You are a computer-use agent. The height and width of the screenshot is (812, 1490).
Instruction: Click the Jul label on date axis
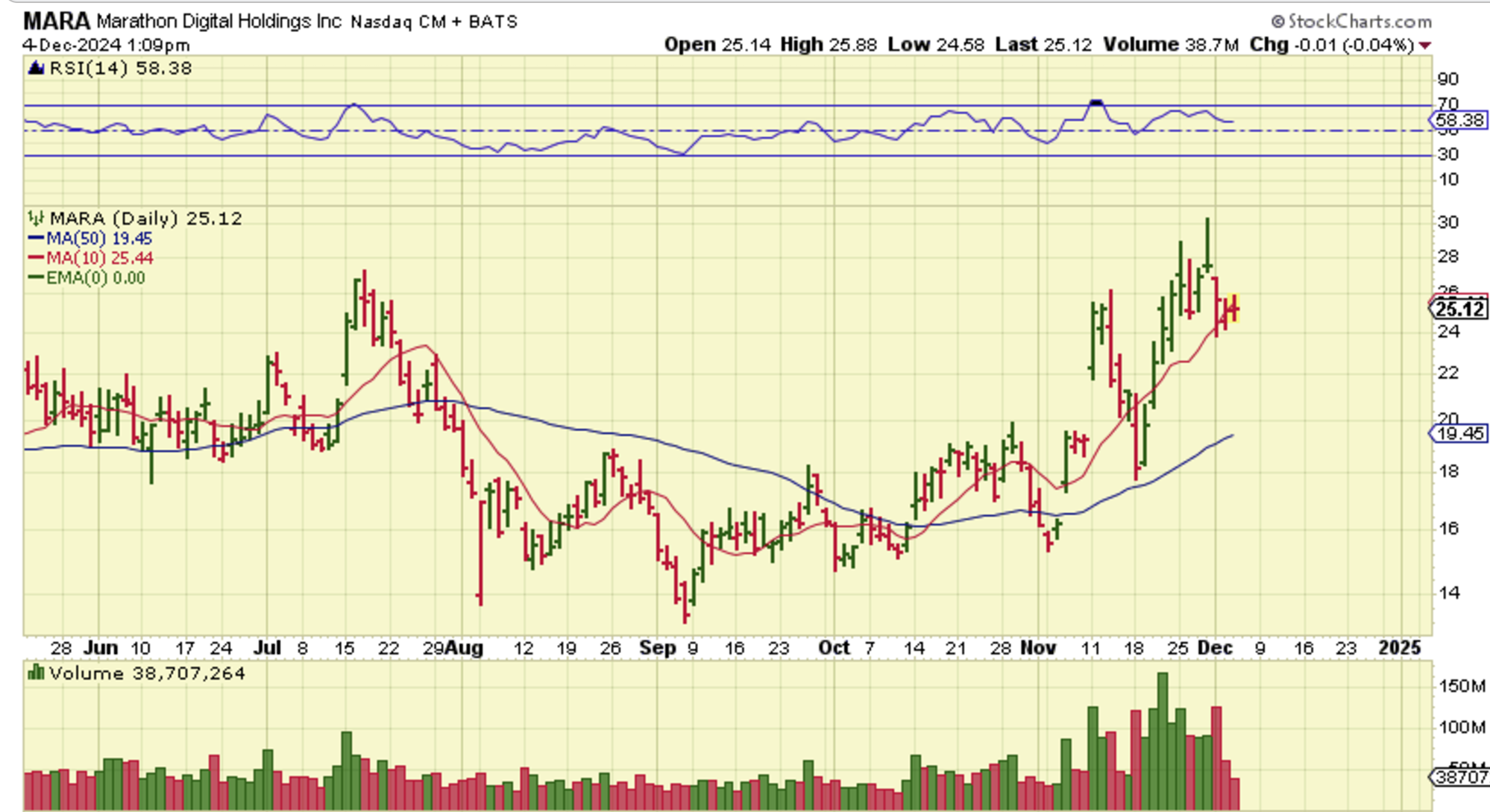tap(267, 647)
